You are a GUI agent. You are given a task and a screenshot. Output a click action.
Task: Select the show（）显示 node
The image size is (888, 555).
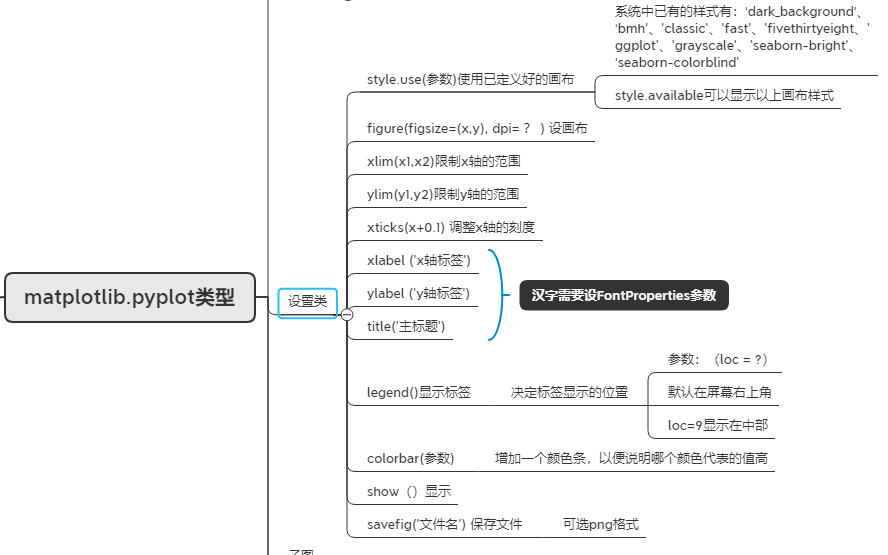tap(409, 492)
